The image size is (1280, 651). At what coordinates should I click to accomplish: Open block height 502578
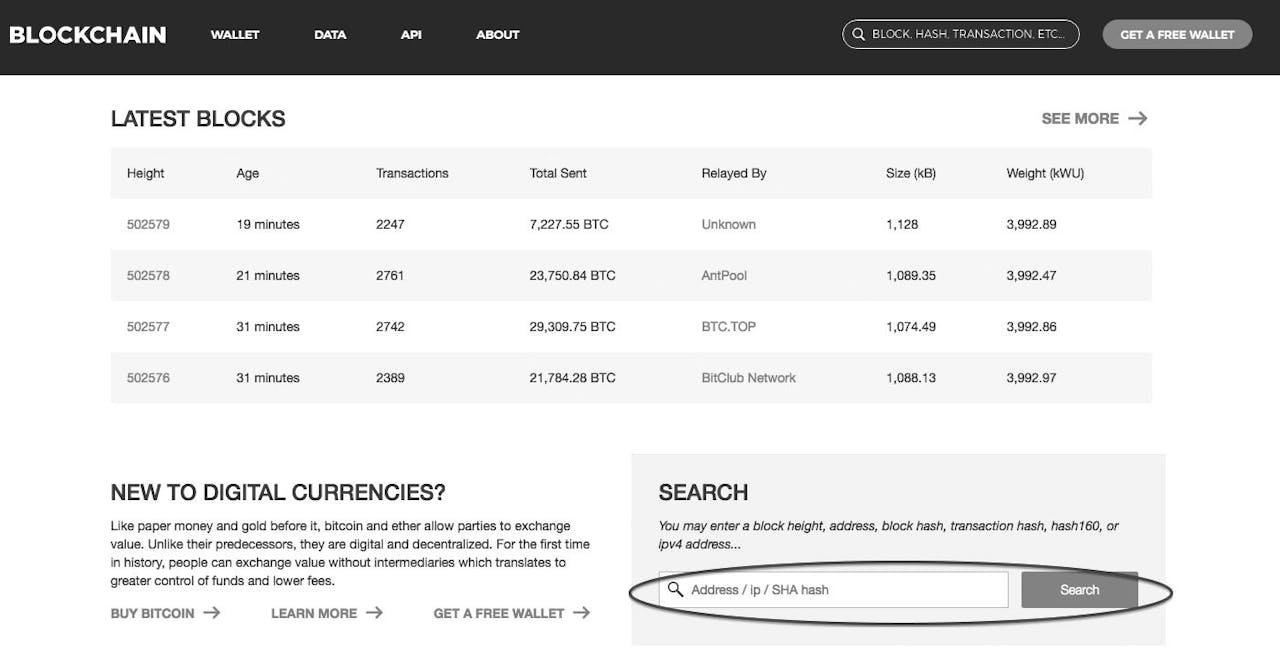(148, 276)
